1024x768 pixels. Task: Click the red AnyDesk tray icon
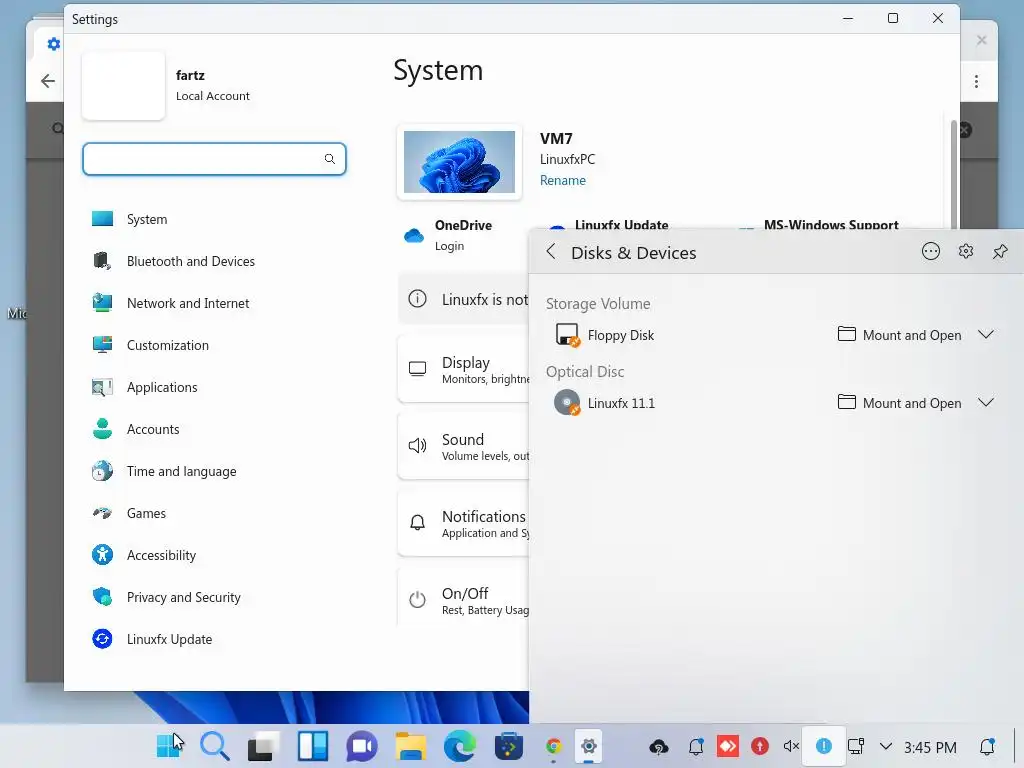[x=728, y=746]
